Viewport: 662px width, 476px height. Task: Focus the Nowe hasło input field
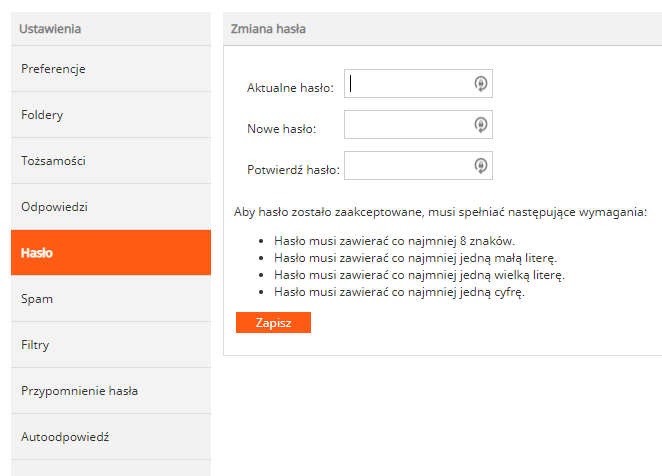click(x=418, y=125)
